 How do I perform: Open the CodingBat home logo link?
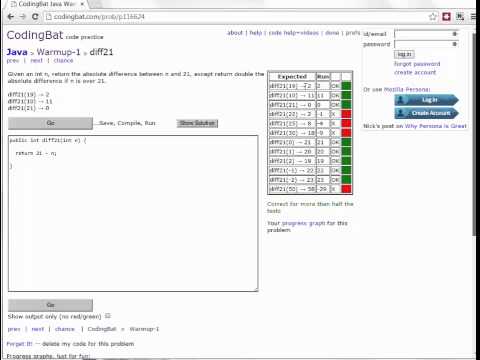click(x=35, y=35)
